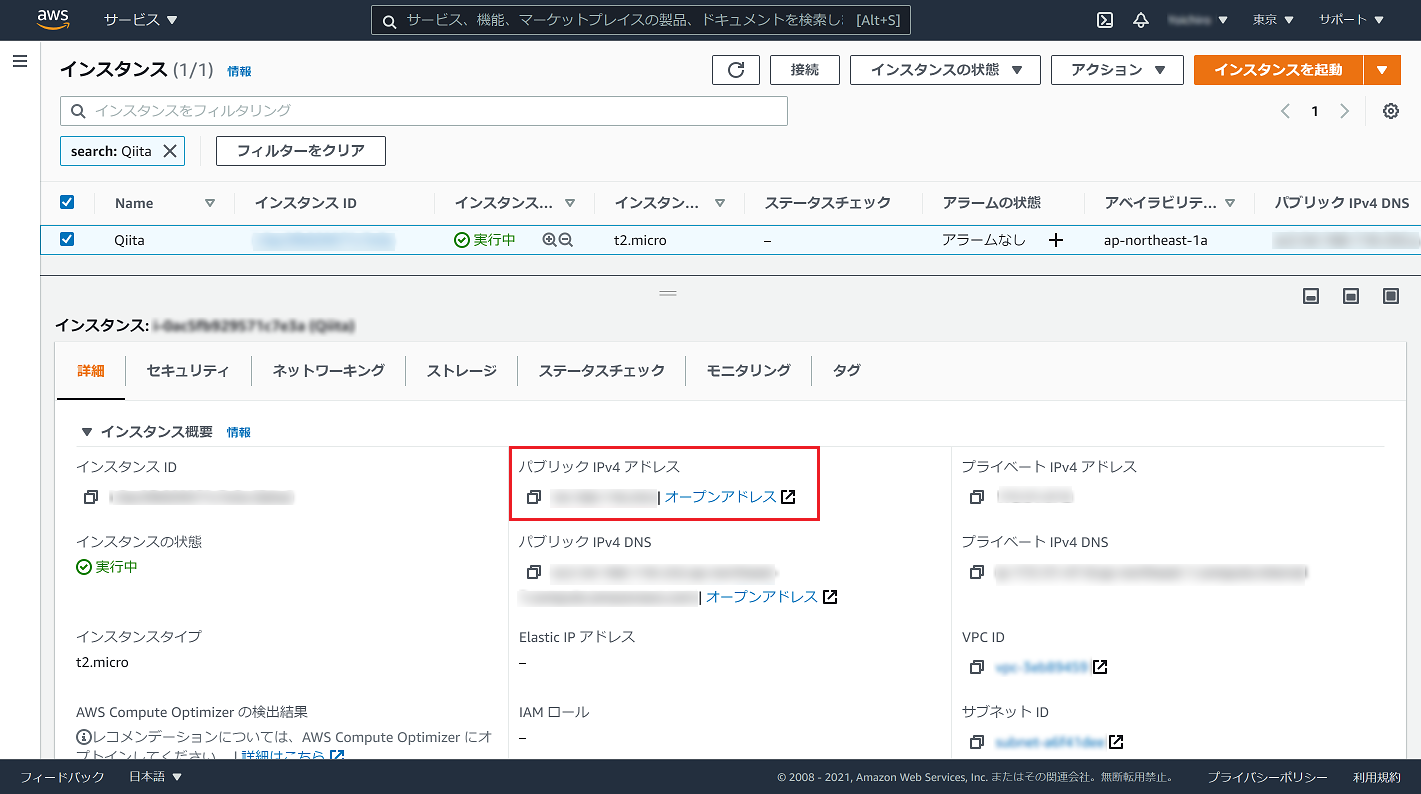Open the サポート support dropdown
Viewport: 1421px width, 794px height.
click(x=1352, y=20)
